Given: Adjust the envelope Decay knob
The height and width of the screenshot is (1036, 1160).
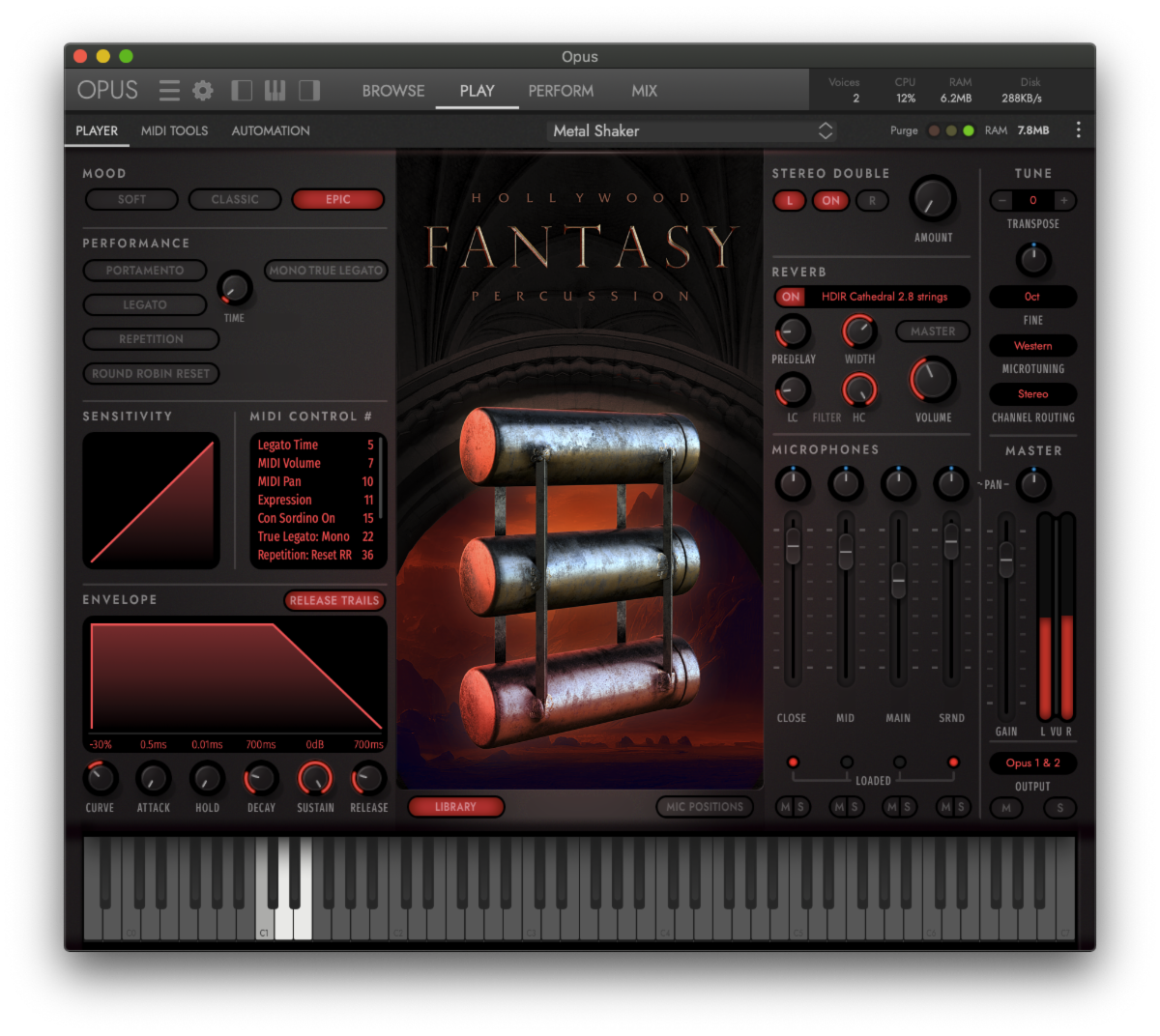Looking at the screenshot, I should [x=261, y=778].
